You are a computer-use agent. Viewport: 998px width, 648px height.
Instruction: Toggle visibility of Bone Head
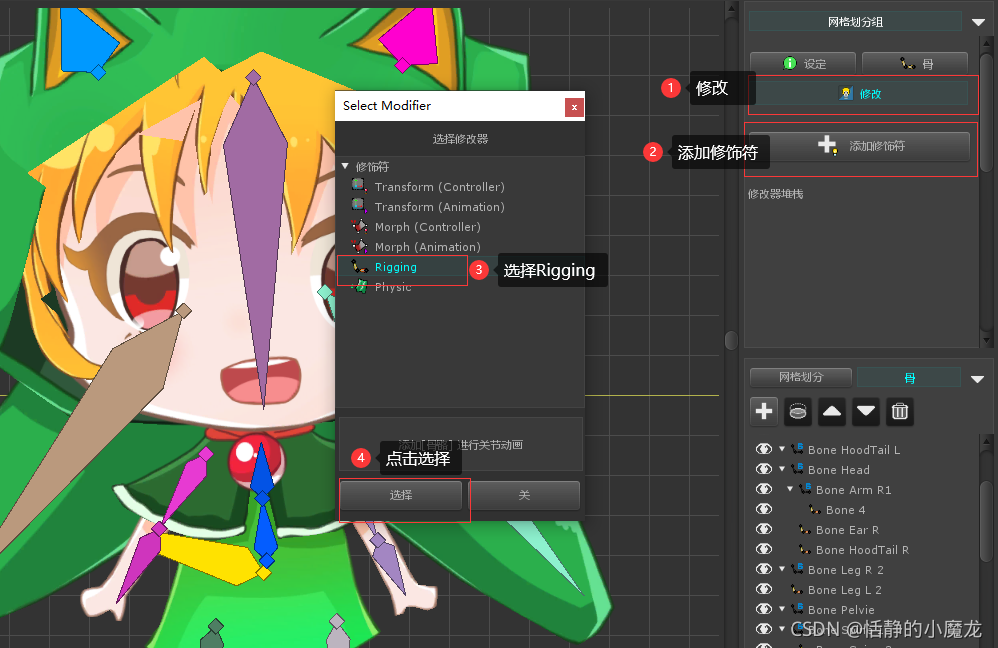(764, 469)
